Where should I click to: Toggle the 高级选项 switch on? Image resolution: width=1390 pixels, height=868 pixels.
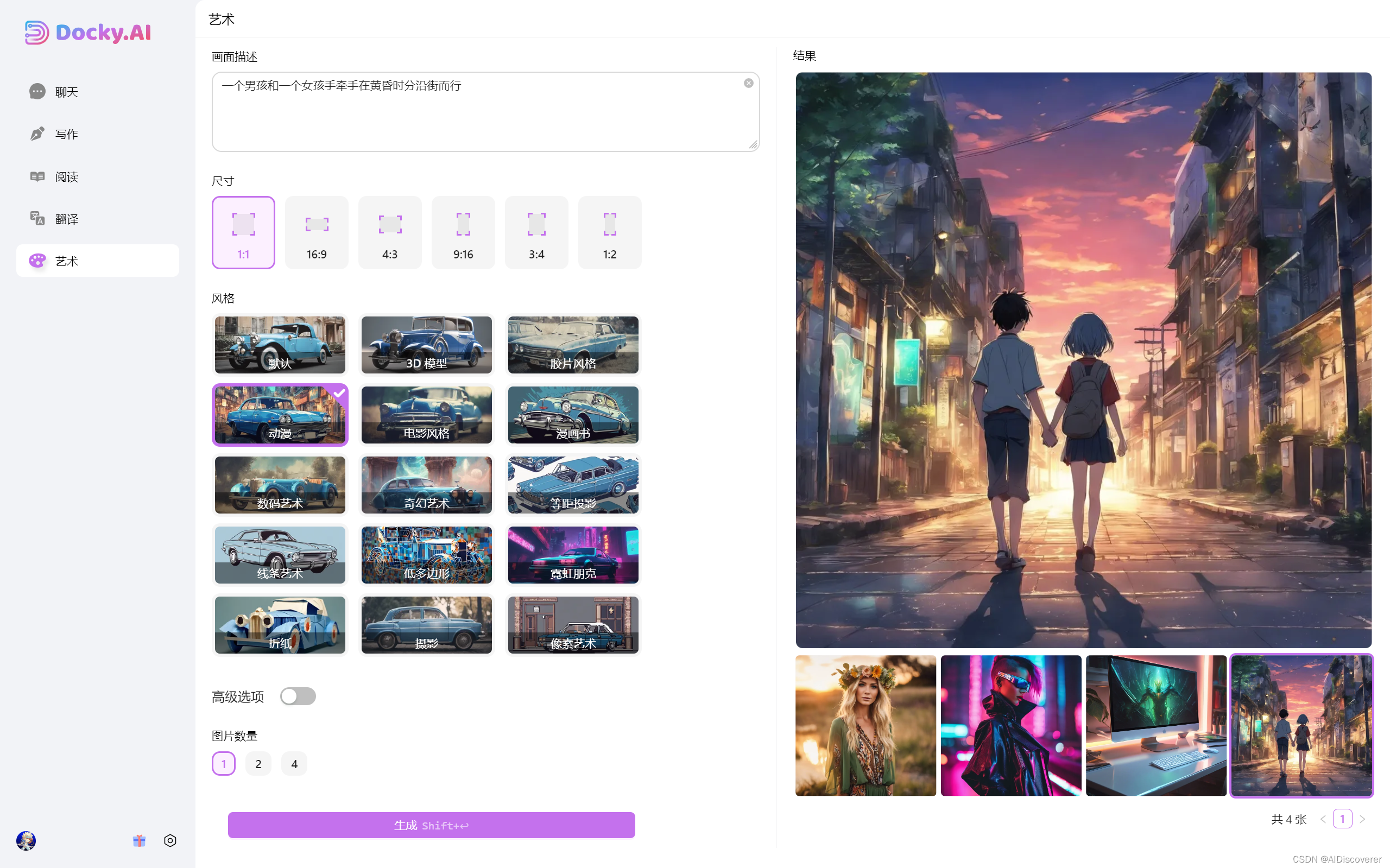[x=298, y=696]
